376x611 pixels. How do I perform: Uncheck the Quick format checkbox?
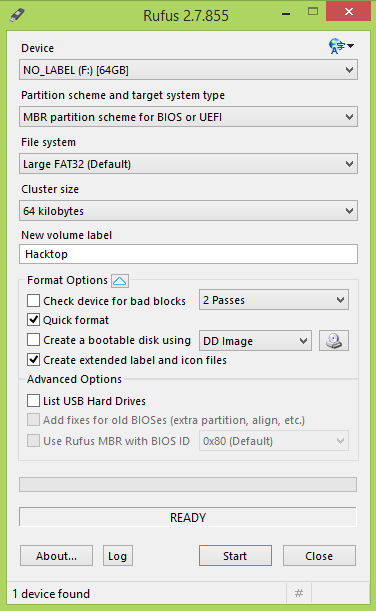tap(34, 320)
